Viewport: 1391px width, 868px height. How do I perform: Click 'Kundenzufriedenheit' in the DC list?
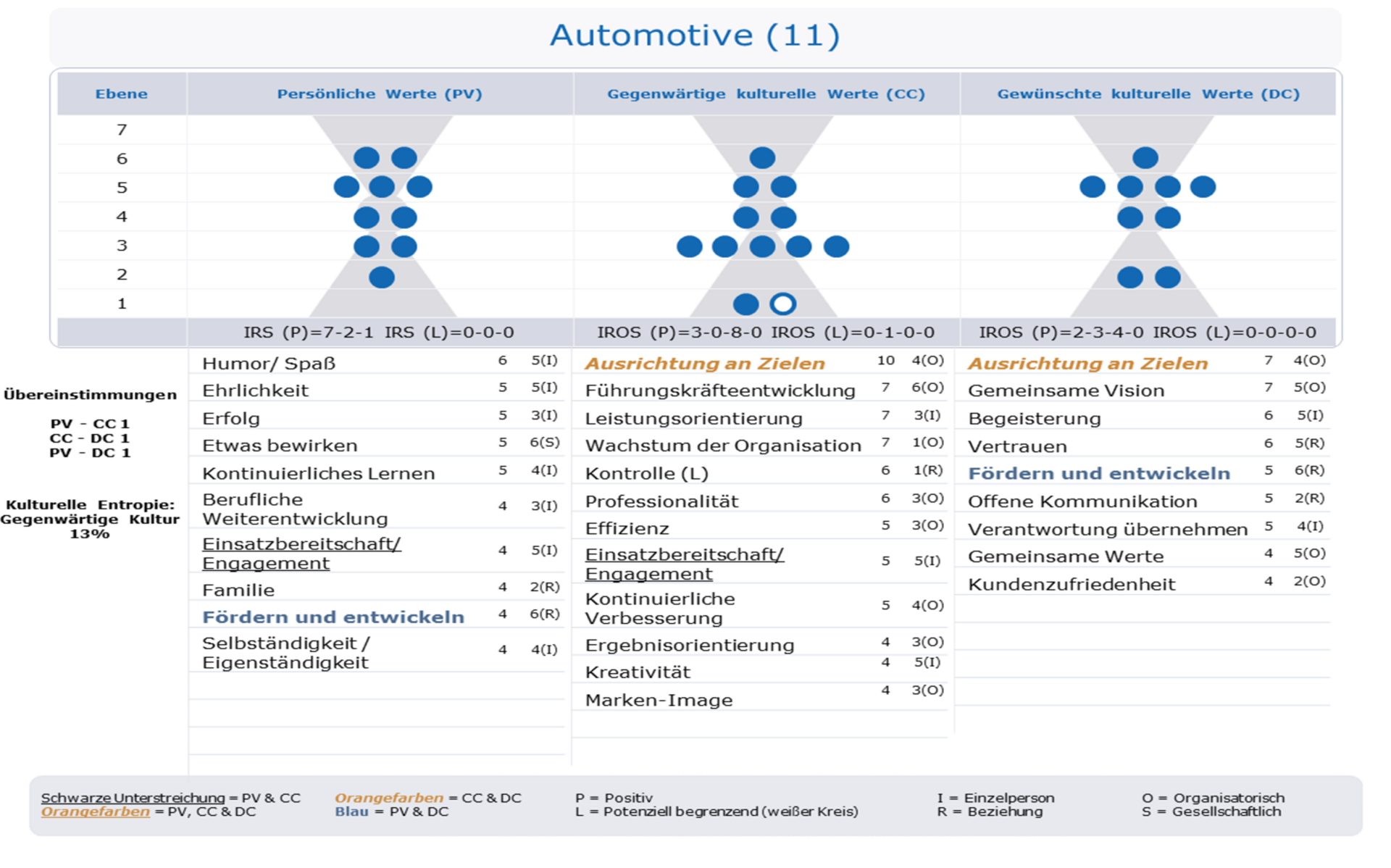[x=1072, y=584]
